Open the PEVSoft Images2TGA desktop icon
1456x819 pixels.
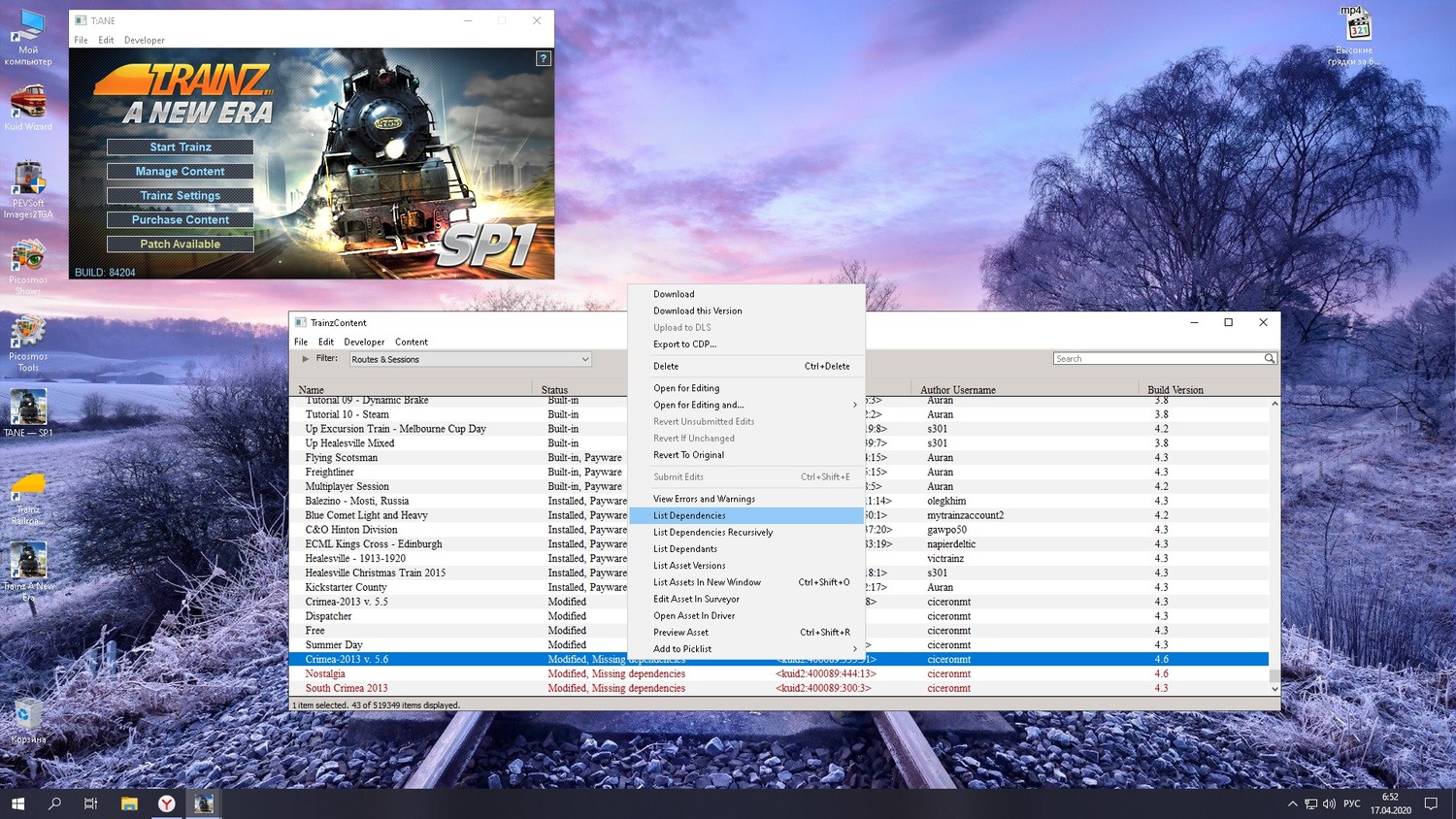[x=28, y=190]
